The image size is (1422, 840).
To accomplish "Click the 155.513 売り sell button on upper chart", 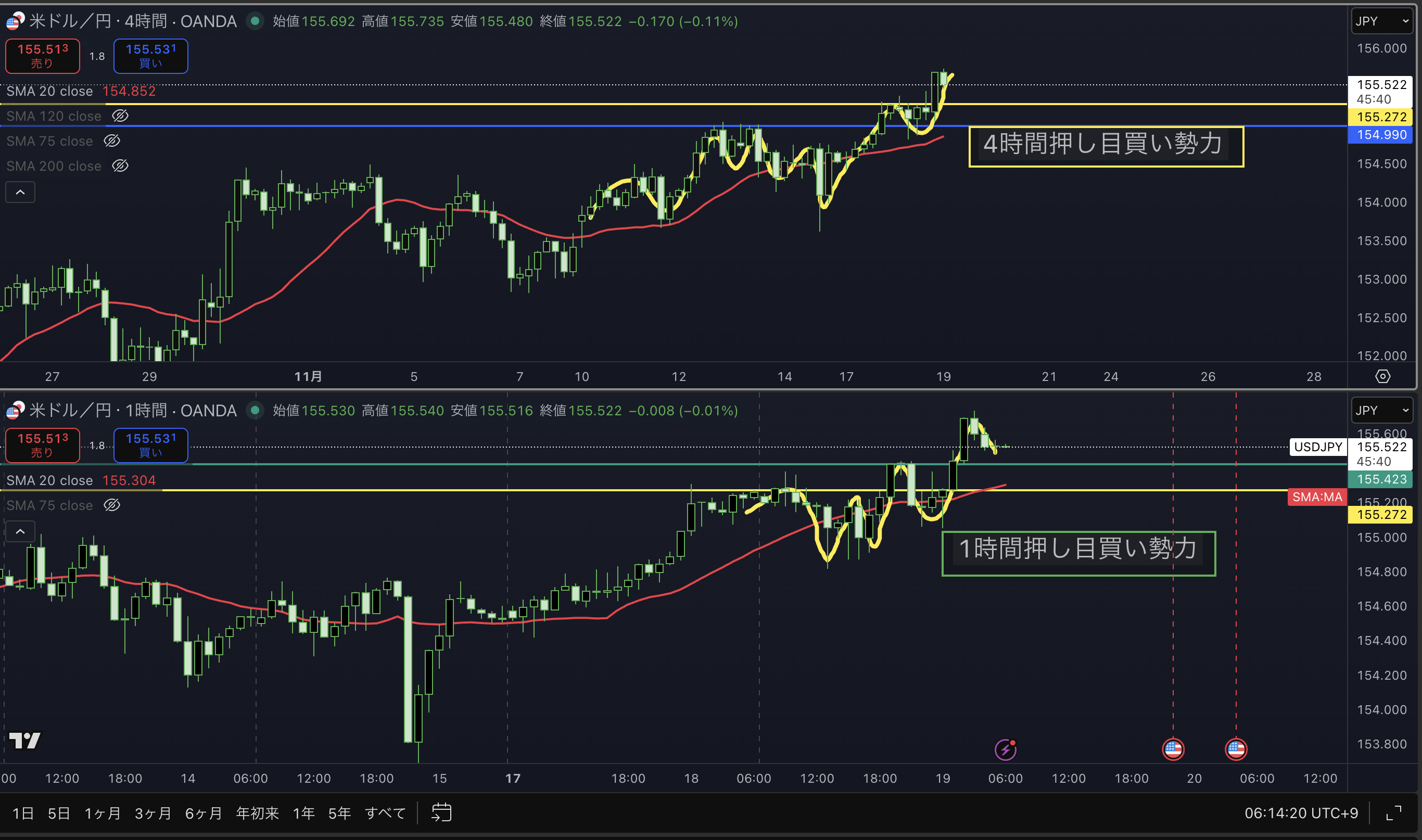I will [x=43, y=56].
